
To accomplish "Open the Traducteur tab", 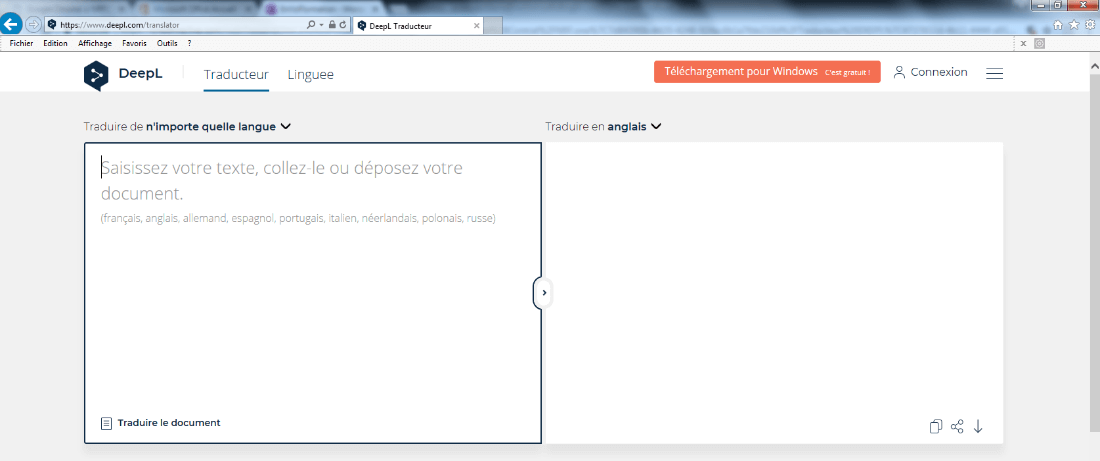I will pyautogui.click(x=236, y=74).
